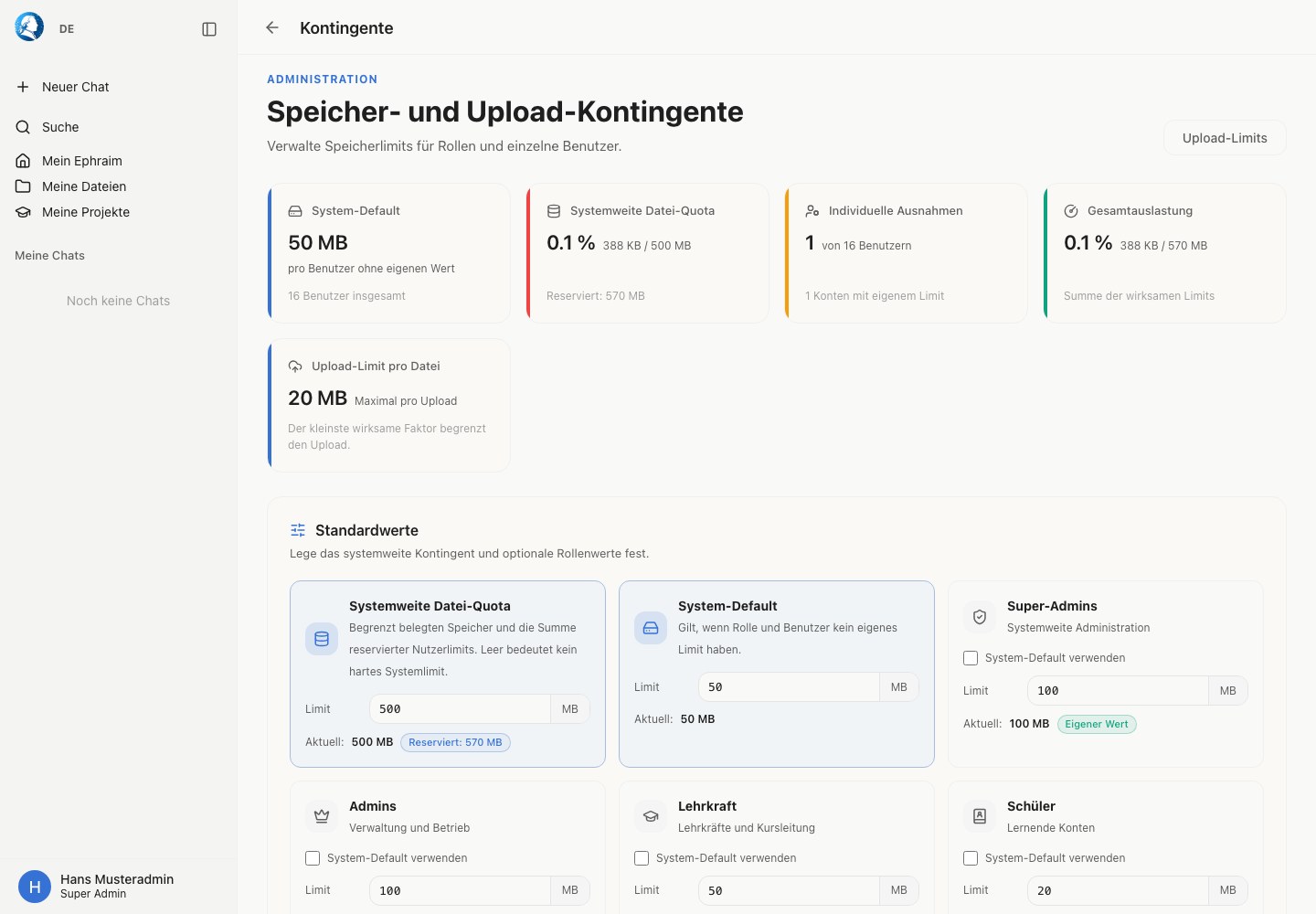Click the sliders icon beside Standardwerte
Image resolution: width=1316 pixels, height=914 pixels.
[x=298, y=530]
